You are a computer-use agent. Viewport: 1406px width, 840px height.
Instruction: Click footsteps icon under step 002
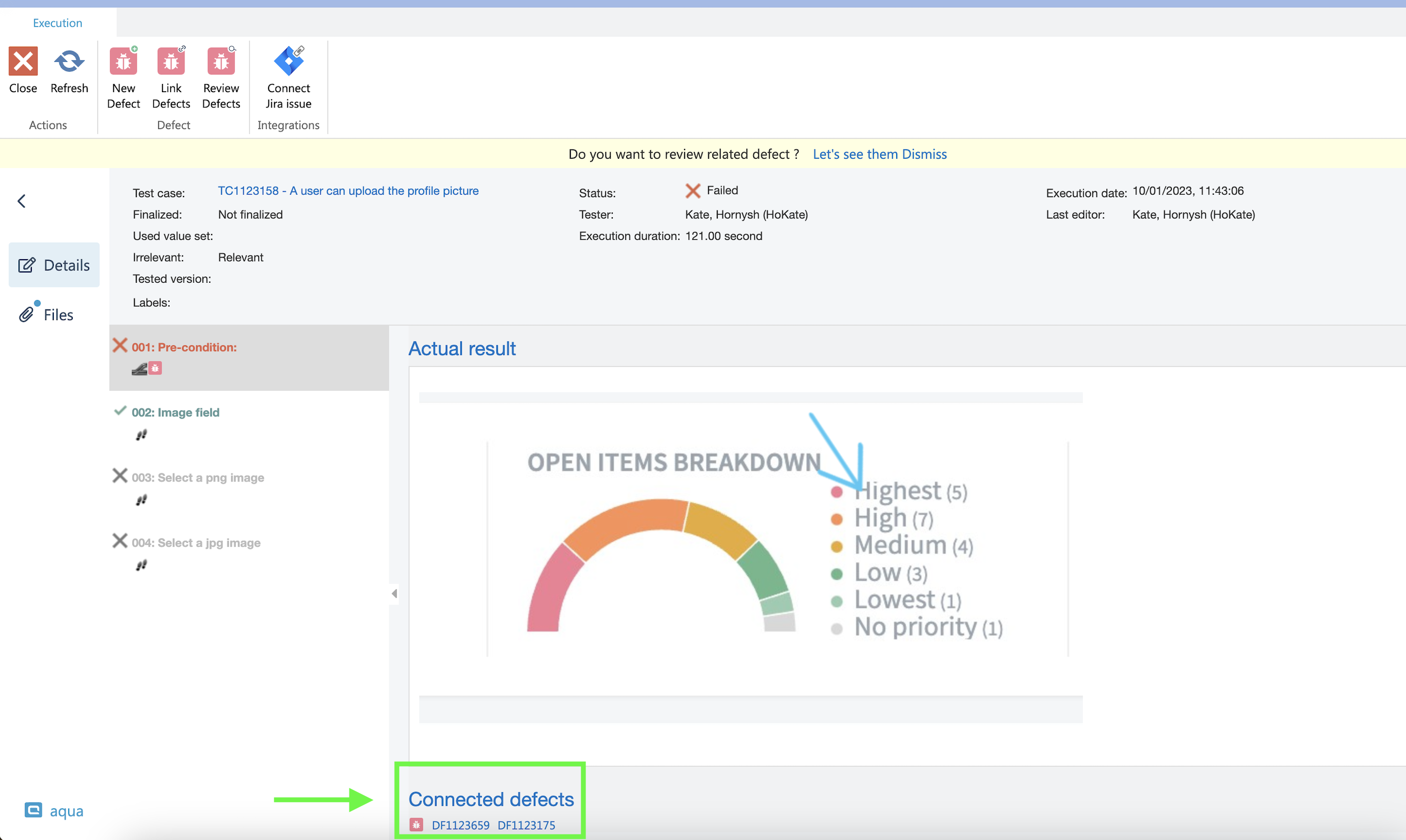(x=141, y=435)
